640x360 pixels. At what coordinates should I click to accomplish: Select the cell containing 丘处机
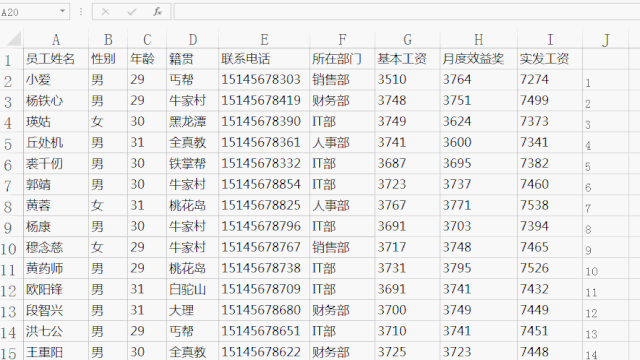[56, 142]
